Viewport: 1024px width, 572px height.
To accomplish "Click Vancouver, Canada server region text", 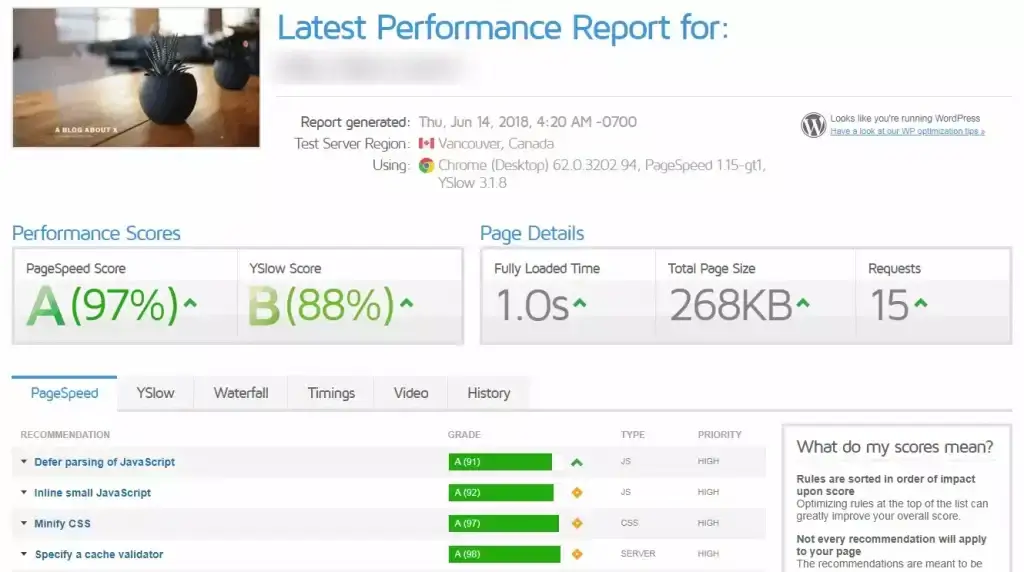I will (x=496, y=144).
